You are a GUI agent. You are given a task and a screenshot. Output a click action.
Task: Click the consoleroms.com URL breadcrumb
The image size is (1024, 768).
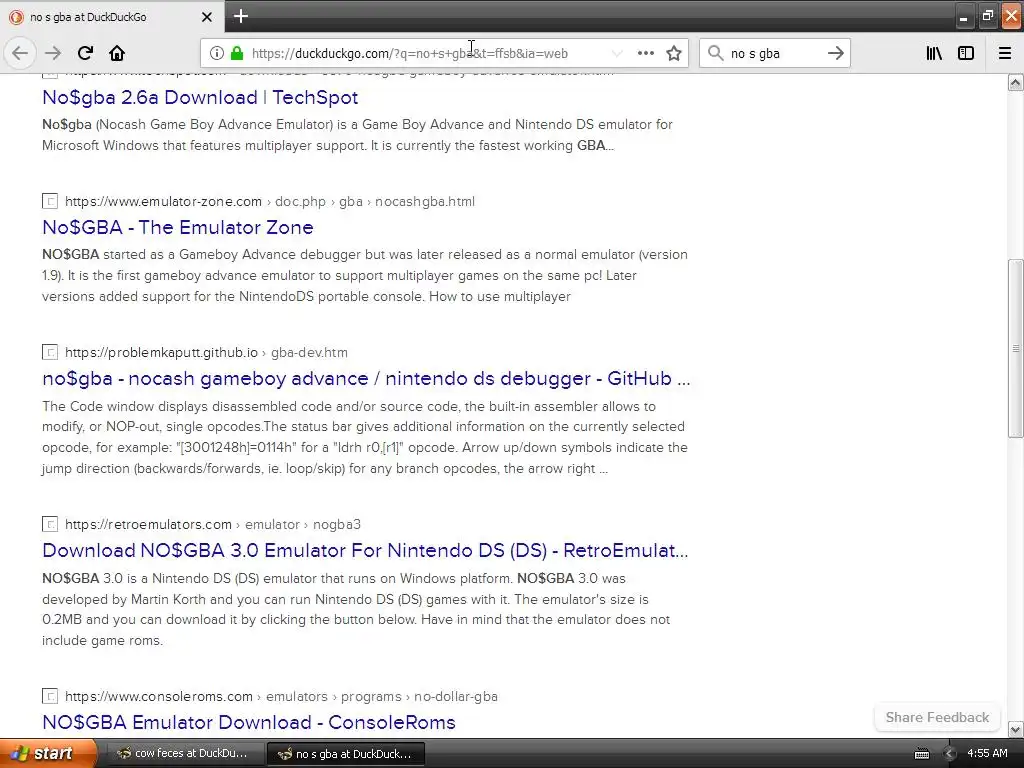(281, 697)
